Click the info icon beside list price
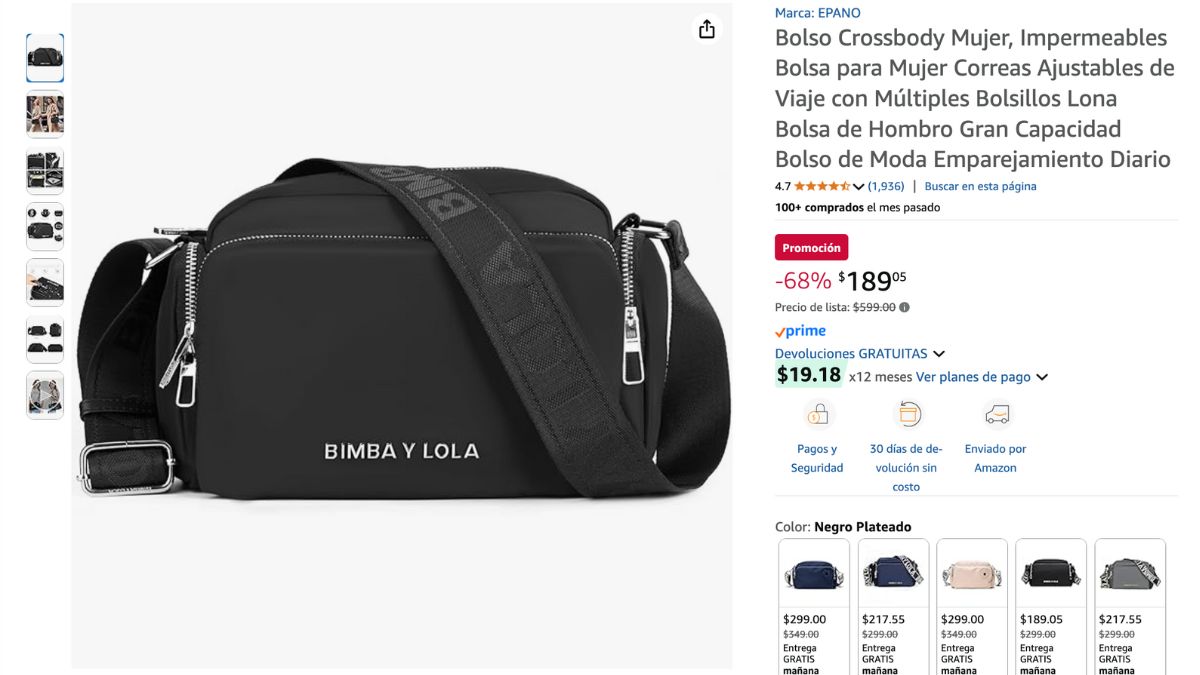The image size is (1200, 675). 905,308
